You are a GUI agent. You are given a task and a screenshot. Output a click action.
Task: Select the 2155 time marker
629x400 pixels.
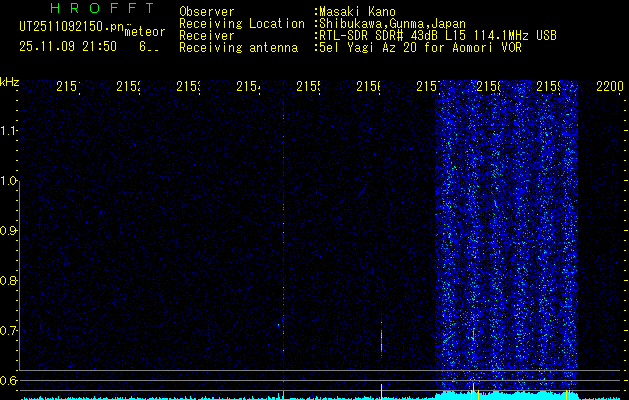308,86
